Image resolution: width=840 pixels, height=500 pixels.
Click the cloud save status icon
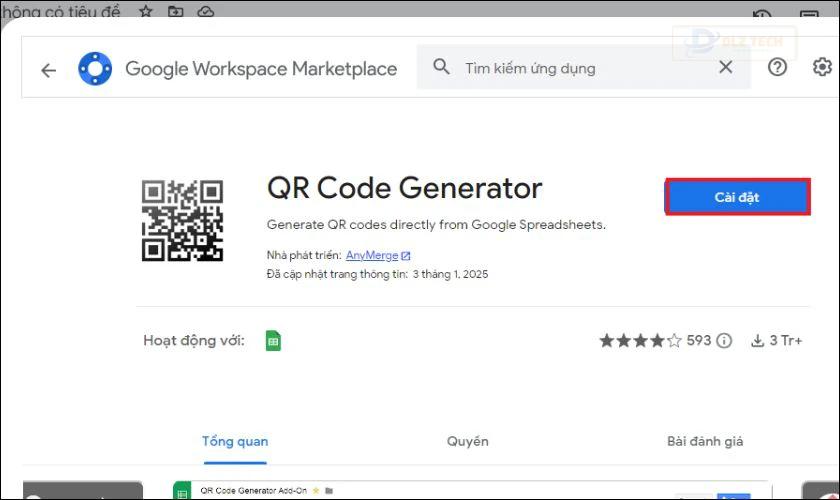[x=206, y=11]
